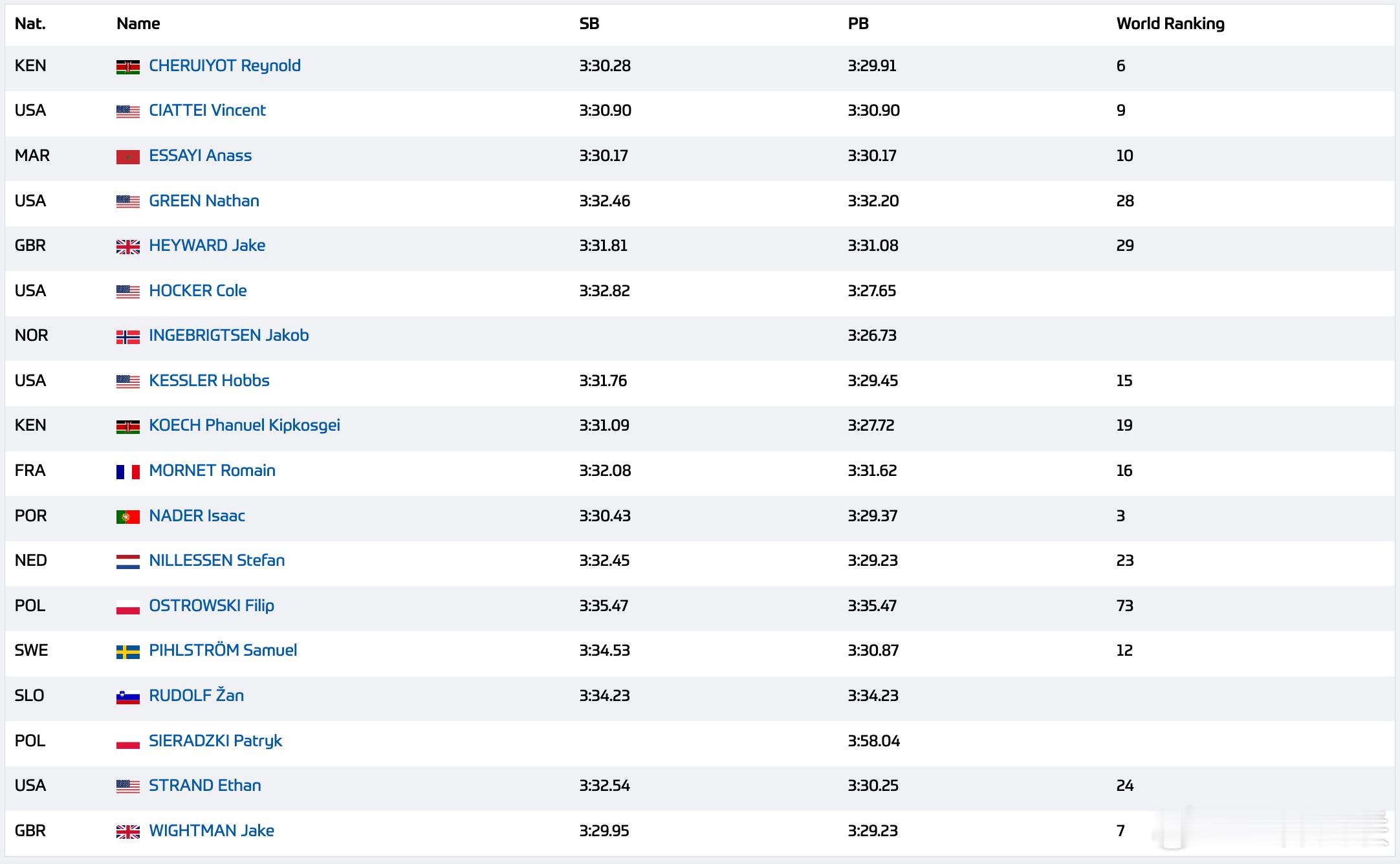Click the SB column header
The image size is (1400, 864).
[x=589, y=24]
